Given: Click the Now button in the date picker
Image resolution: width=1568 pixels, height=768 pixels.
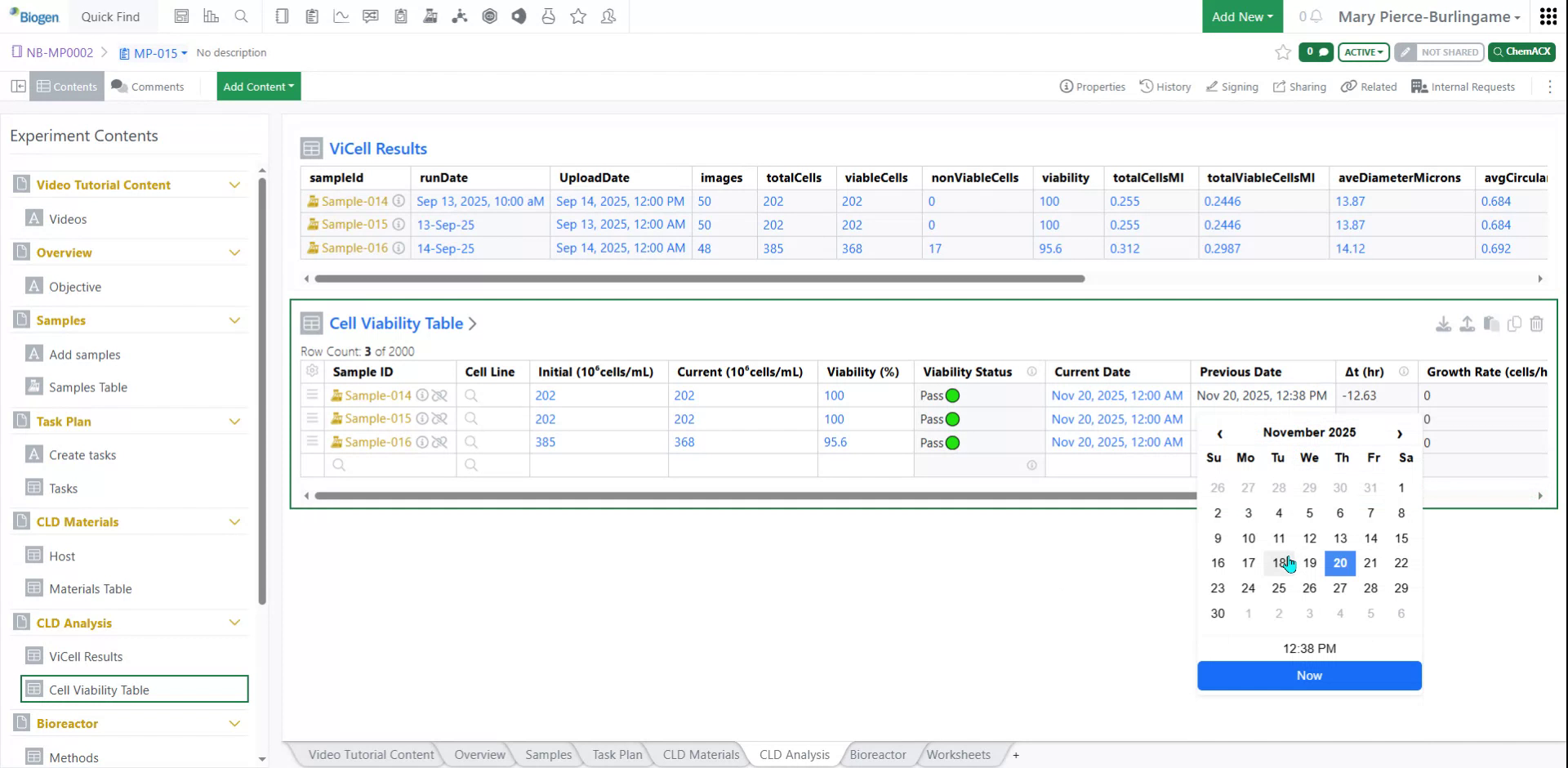Looking at the screenshot, I should (1308, 676).
